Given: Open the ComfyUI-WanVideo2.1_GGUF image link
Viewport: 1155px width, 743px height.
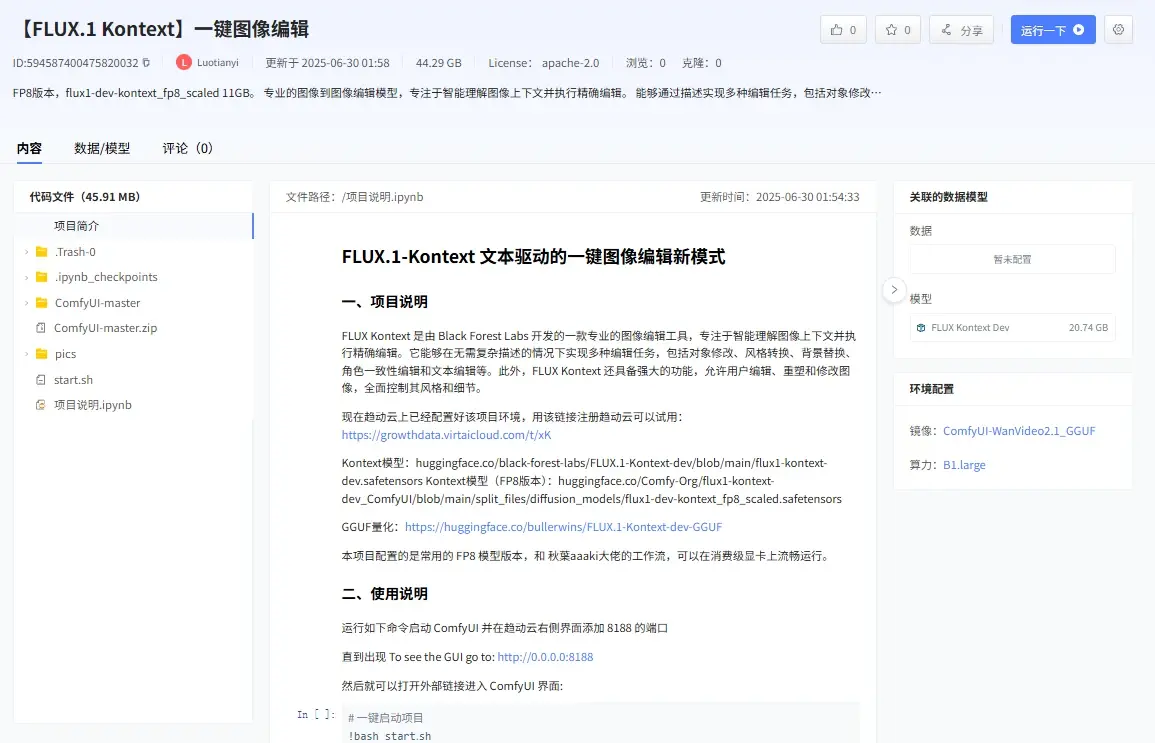Looking at the screenshot, I should [x=1019, y=431].
